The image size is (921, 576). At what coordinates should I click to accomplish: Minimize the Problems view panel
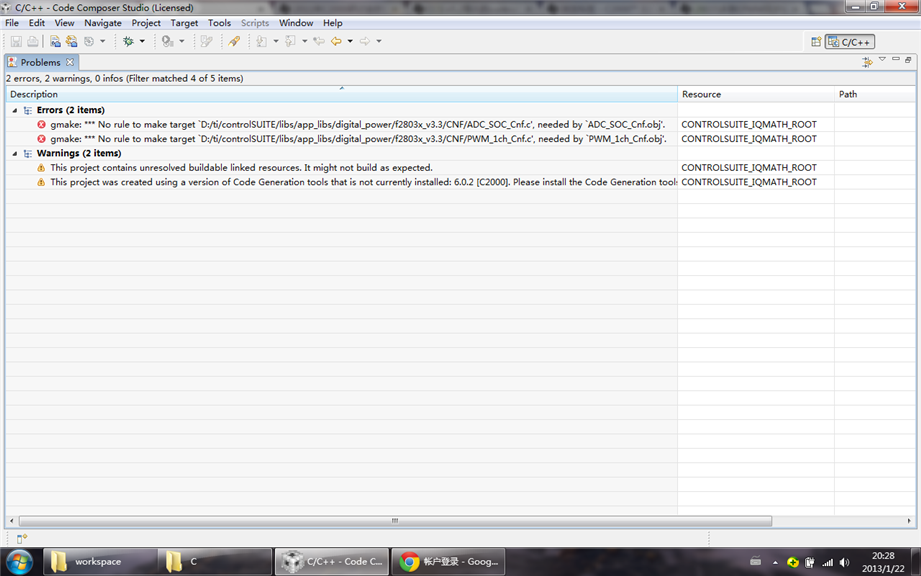pos(896,59)
